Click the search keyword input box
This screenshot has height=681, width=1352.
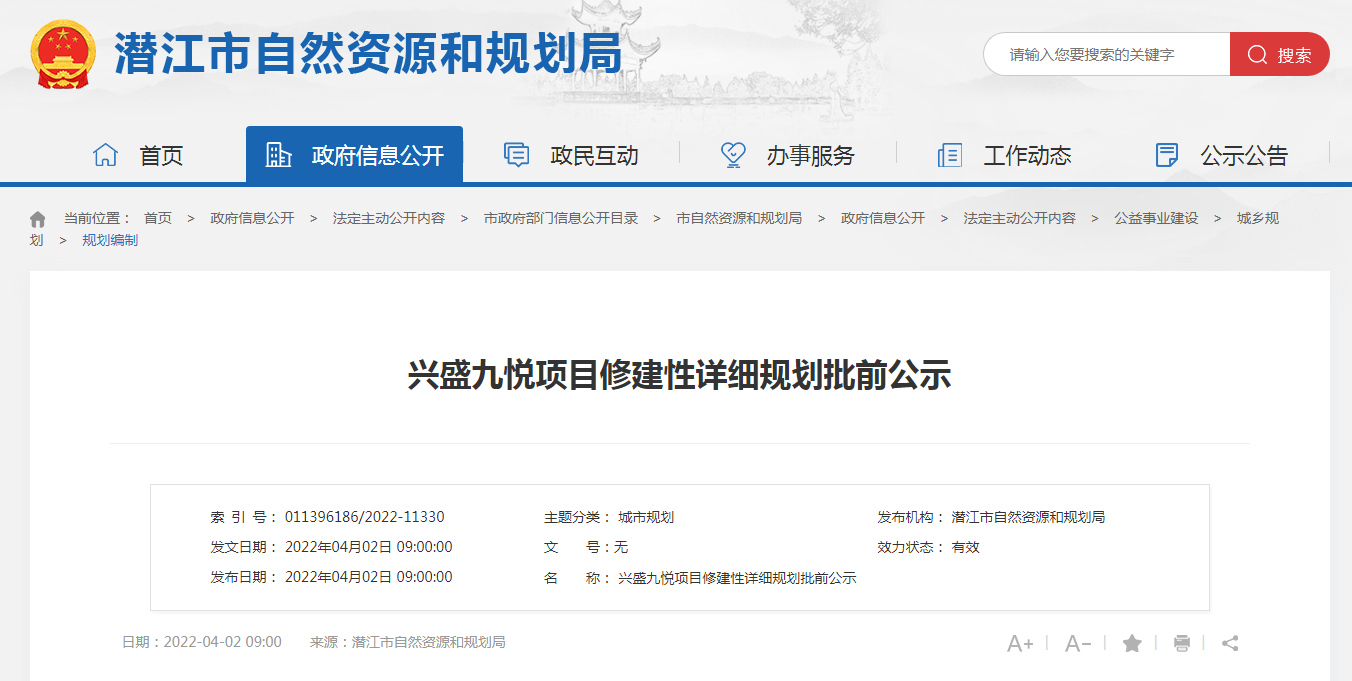coord(1100,54)
